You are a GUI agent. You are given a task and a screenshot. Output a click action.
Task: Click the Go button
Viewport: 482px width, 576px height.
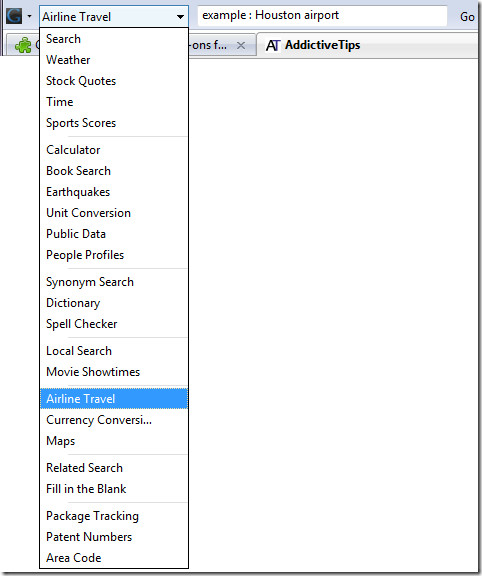[x=467, y=17]
